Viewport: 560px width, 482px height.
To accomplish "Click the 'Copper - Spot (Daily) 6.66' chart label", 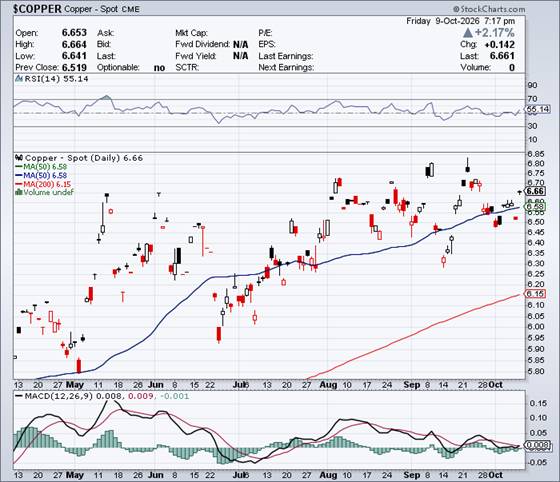I will click(x=84, y=158).
